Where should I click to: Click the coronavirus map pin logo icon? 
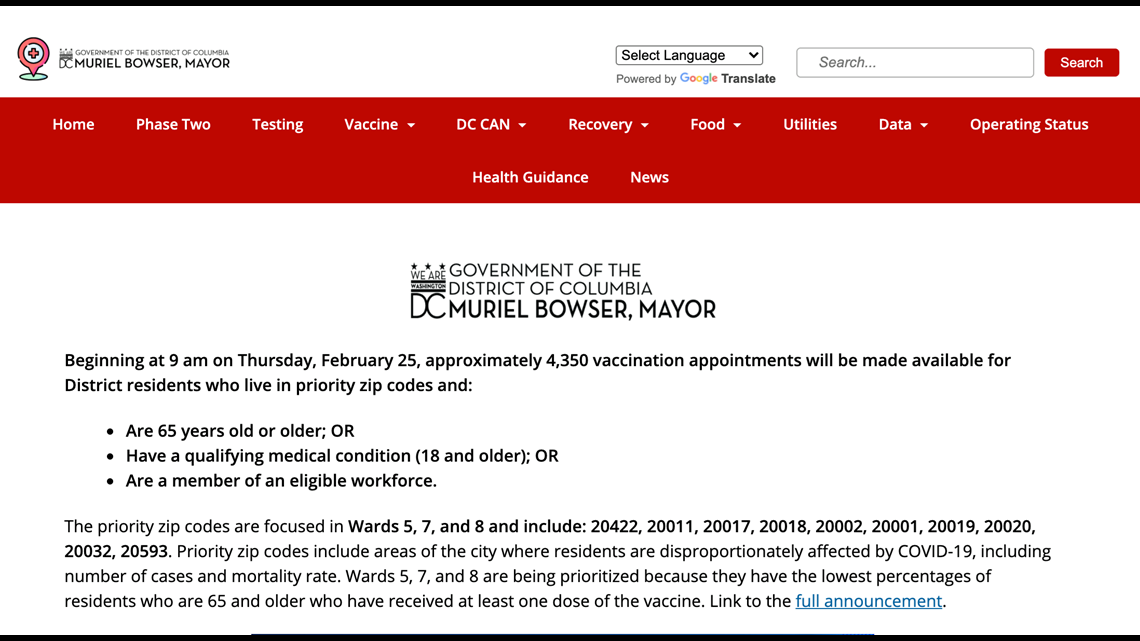tap(33, 59)
